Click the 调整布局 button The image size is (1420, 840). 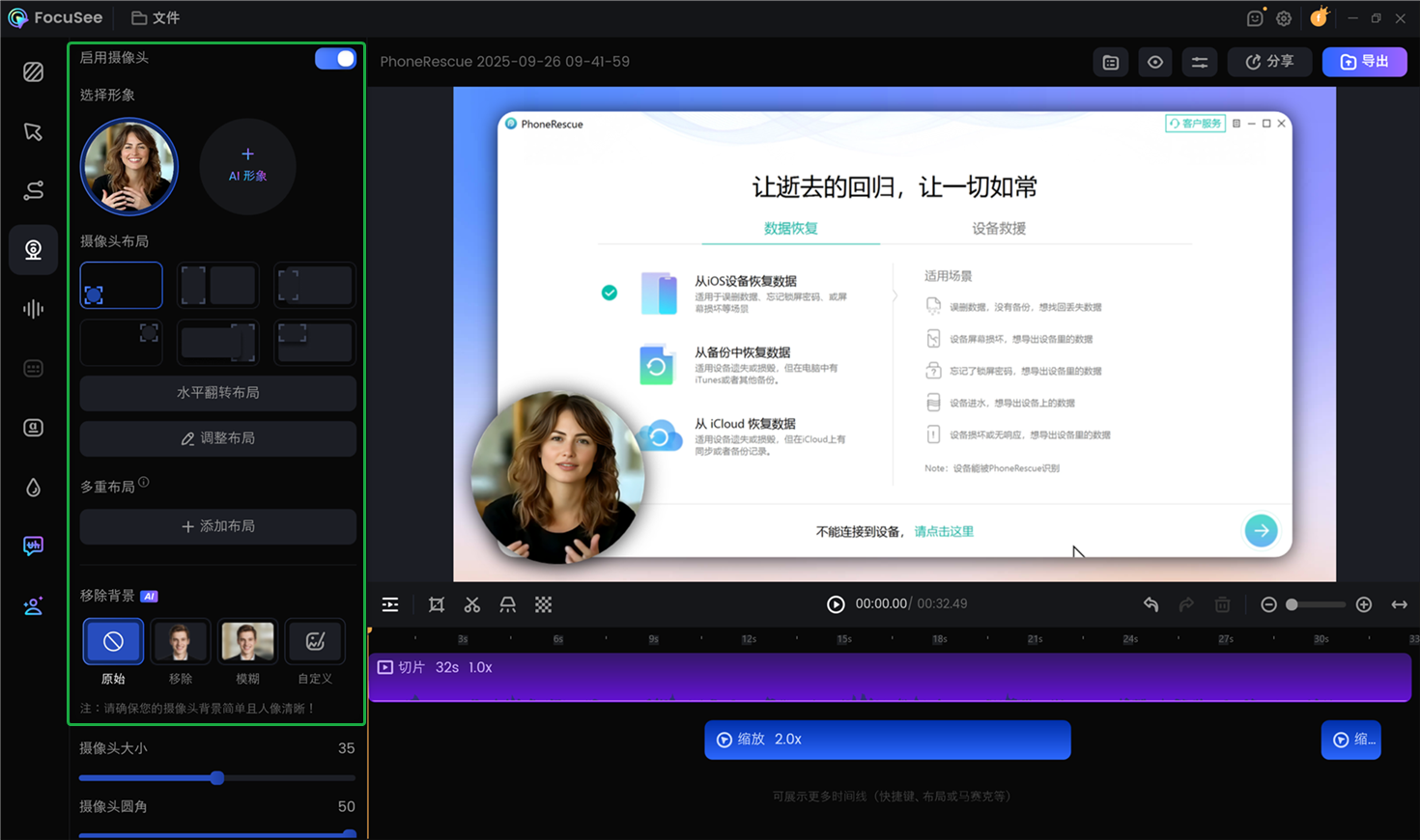pyautogui.click(x=218, y=438)
